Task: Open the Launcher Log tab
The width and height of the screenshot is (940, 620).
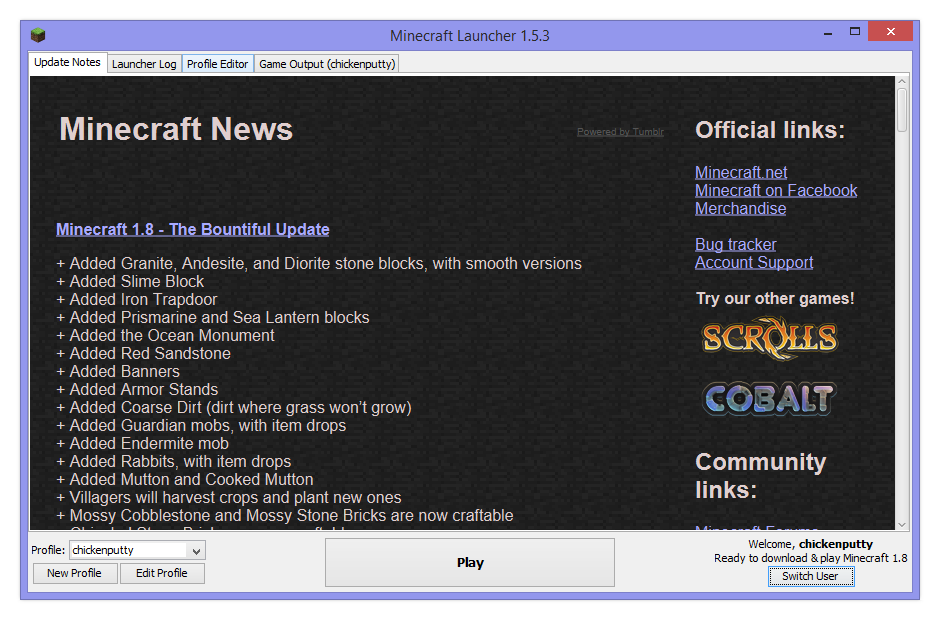Action: 144,64
